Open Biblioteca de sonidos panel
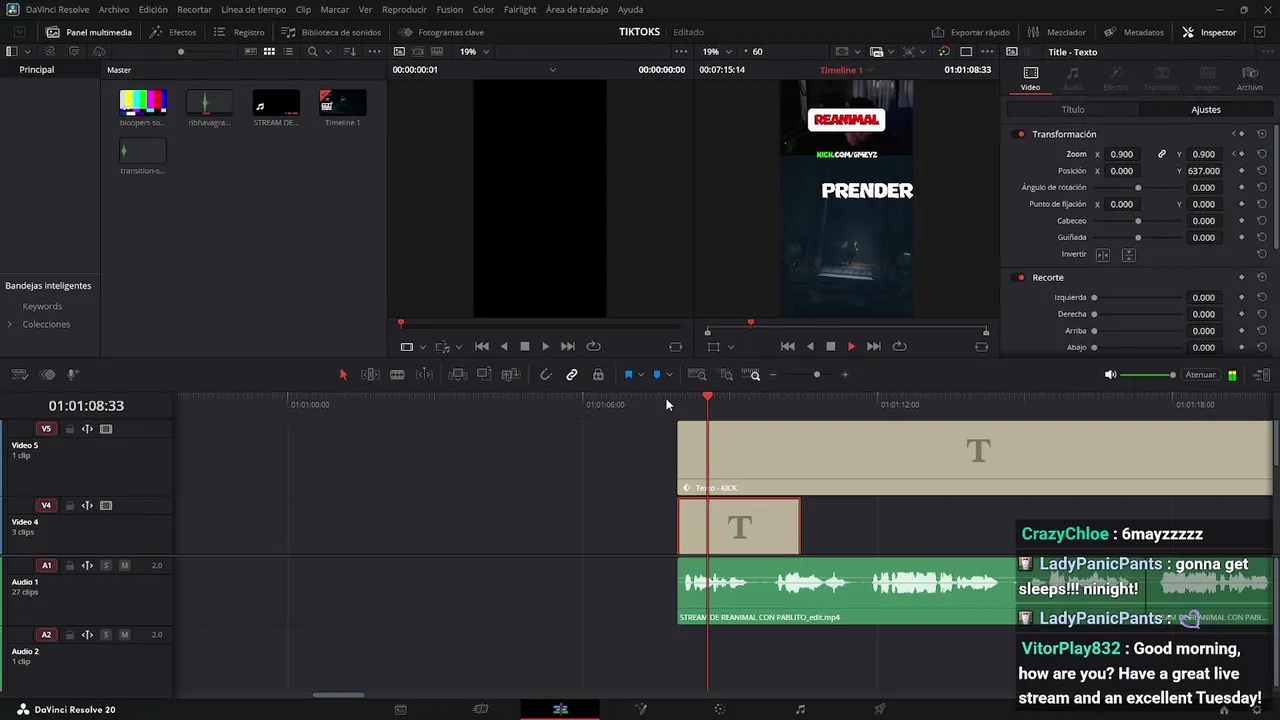The height and width of the screenshot is (720, 1280). [x=331, y=32]
